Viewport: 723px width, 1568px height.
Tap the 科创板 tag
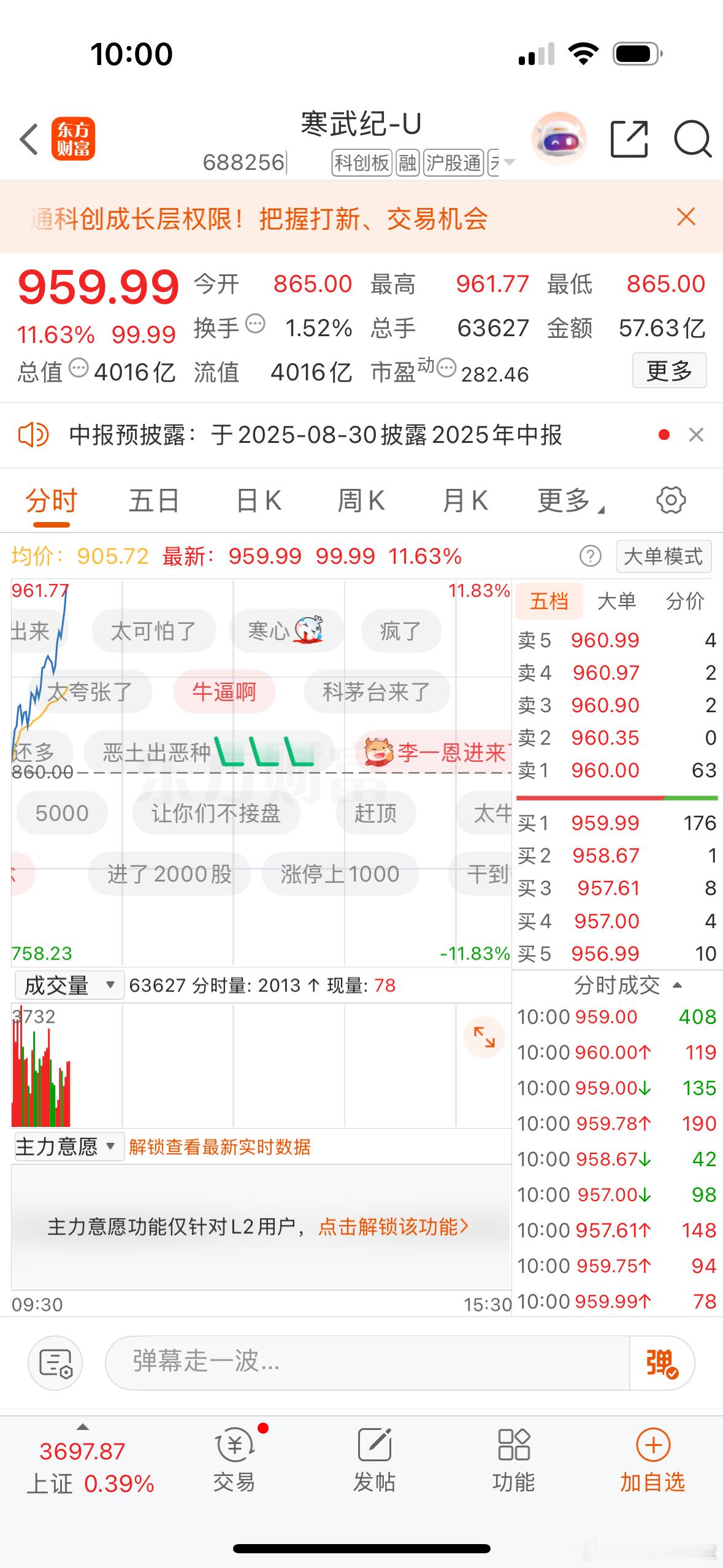[362, 163]
